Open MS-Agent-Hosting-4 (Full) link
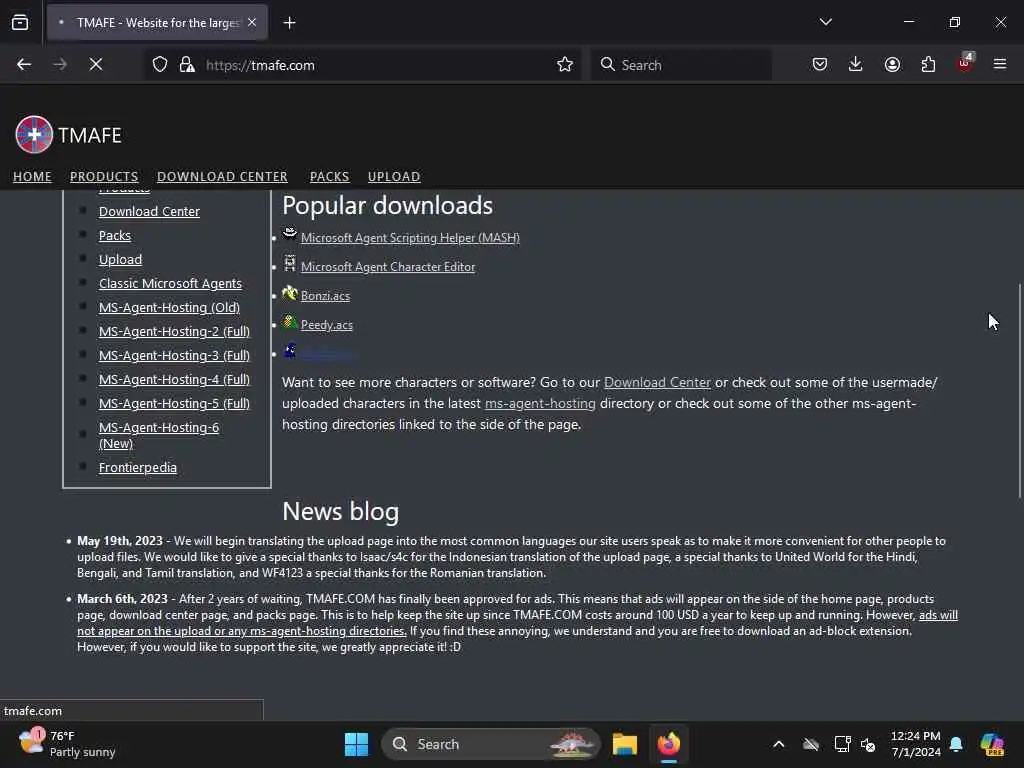This screenshot has height=768, width=1024. [x=174, y=379]
